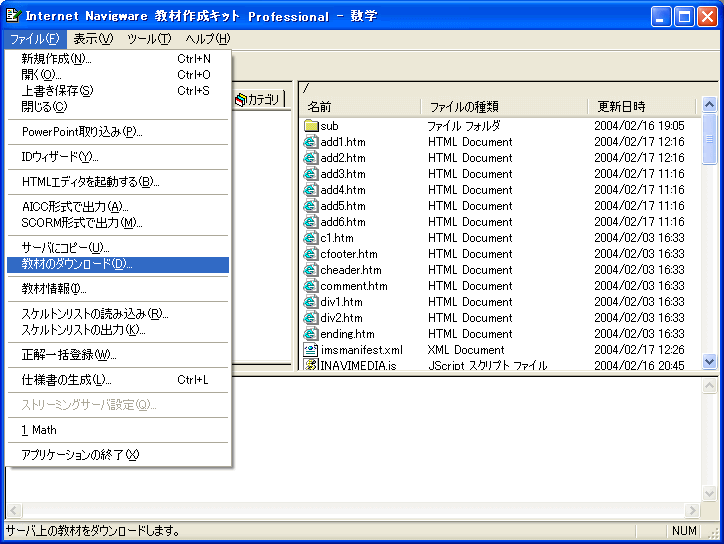This screenshot has height=544, width=724.
Task: Click the sub folder icon
Action: (311, 126)
